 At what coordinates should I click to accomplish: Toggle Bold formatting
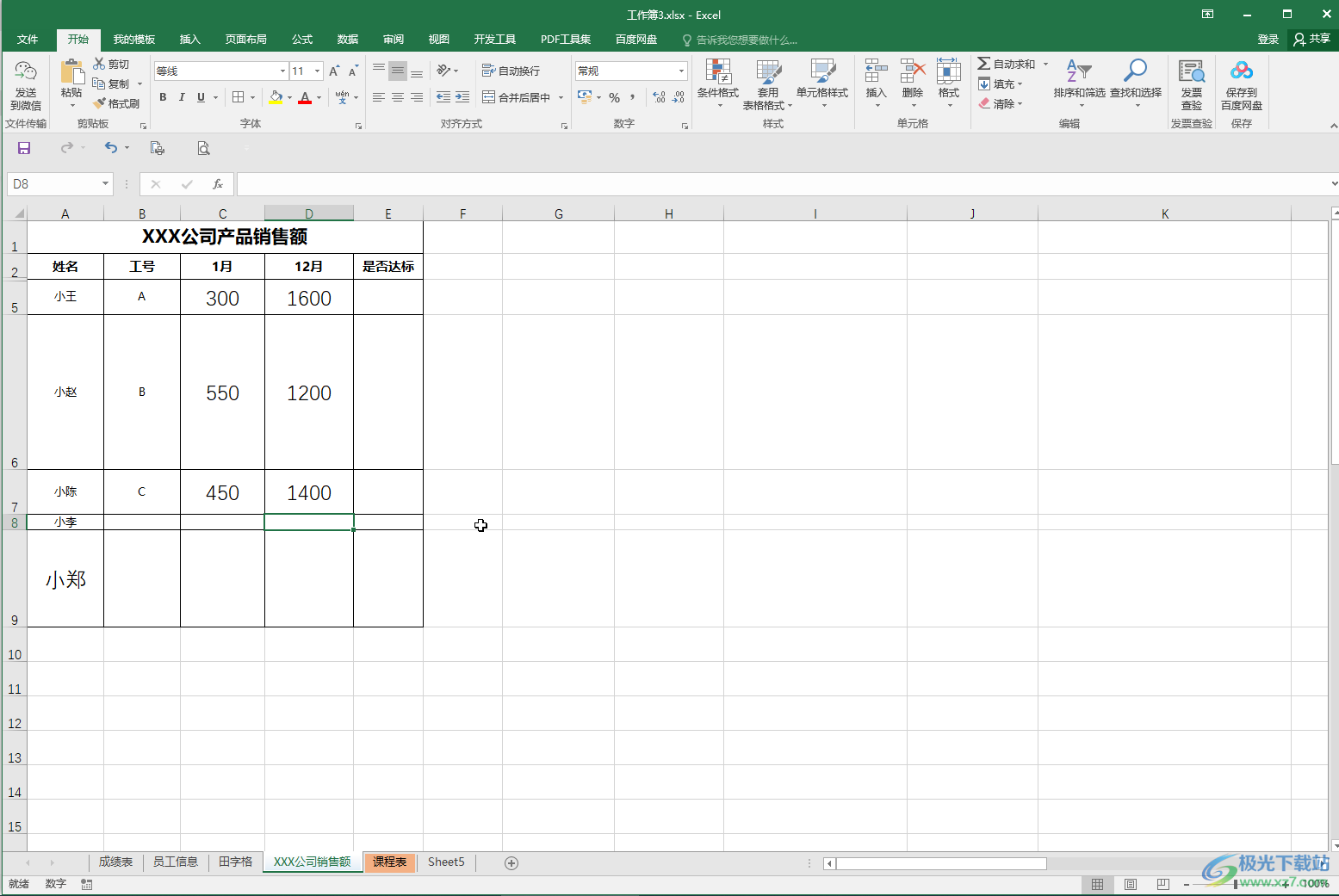pyautogui.click(x=163, y=97)
